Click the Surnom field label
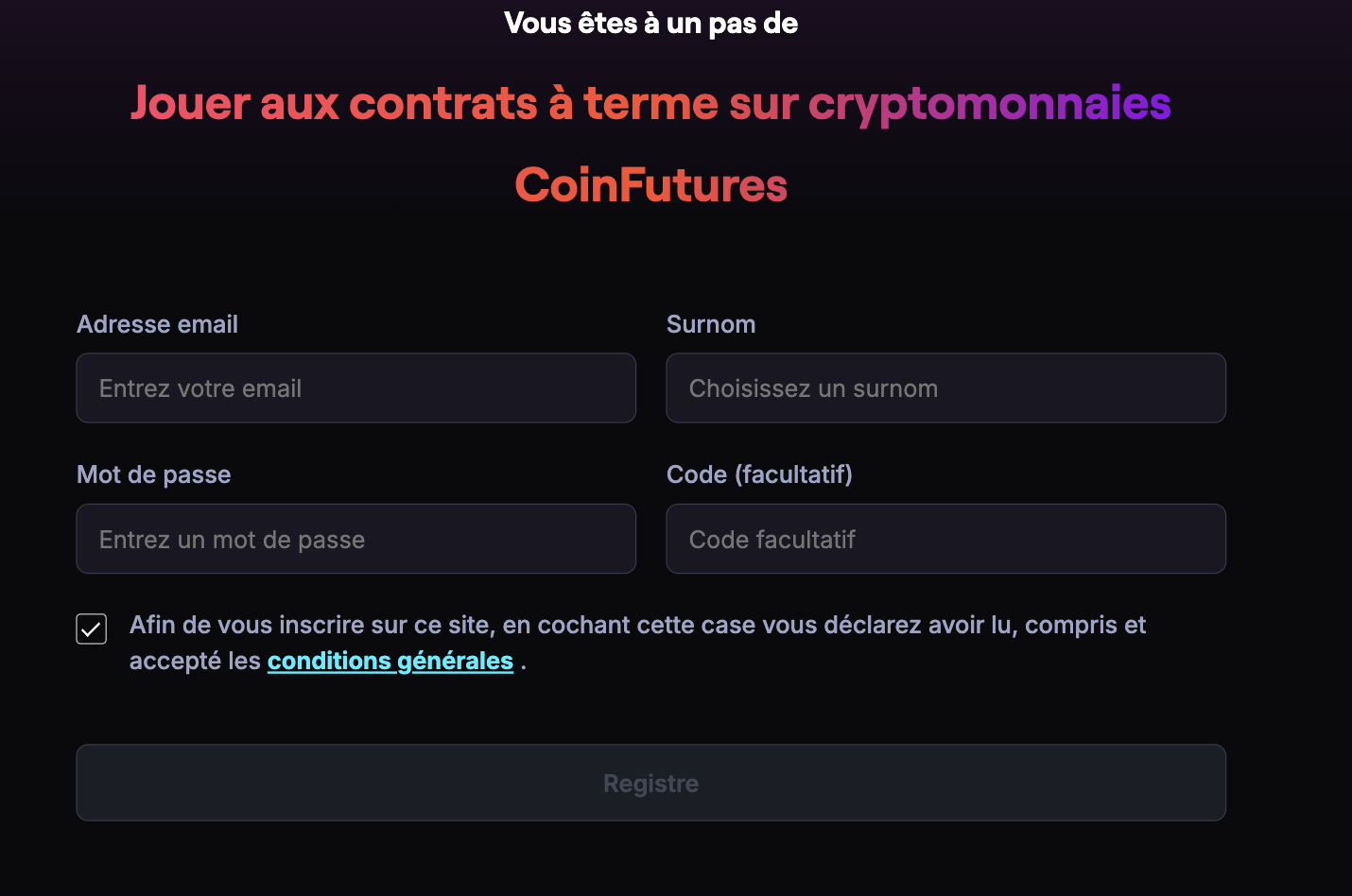Image resolution: width=1352 pixels, height=896 pixels. (x=711, y=324)
